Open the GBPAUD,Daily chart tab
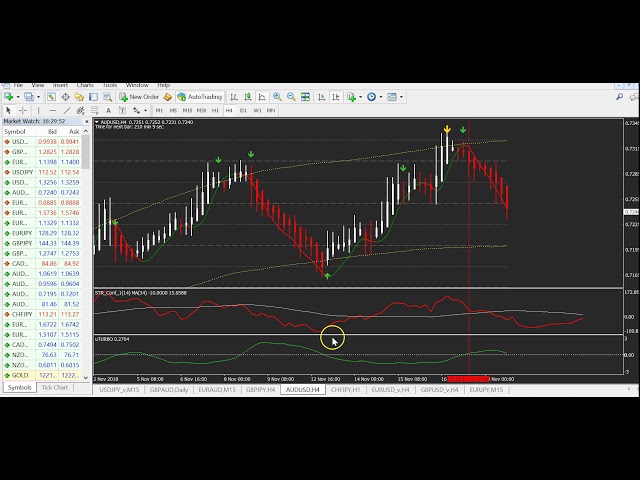Image resolution: width=640 pixels, height=480 pixels. [168, 388]
